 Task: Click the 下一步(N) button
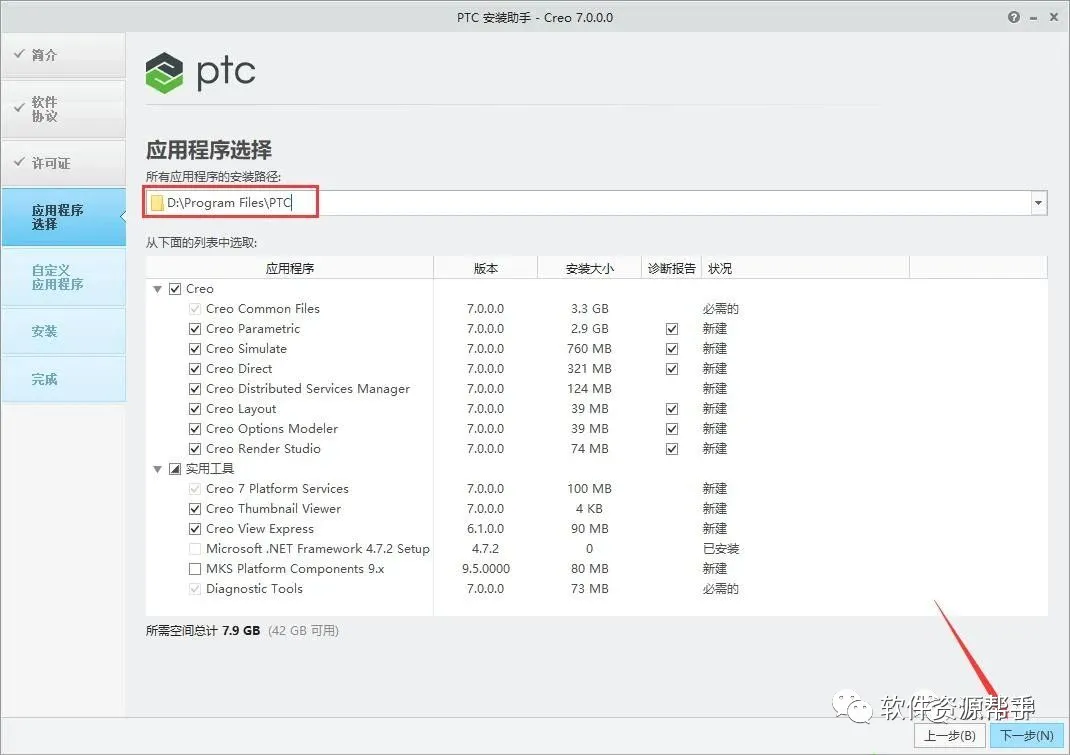point(1026,736)
